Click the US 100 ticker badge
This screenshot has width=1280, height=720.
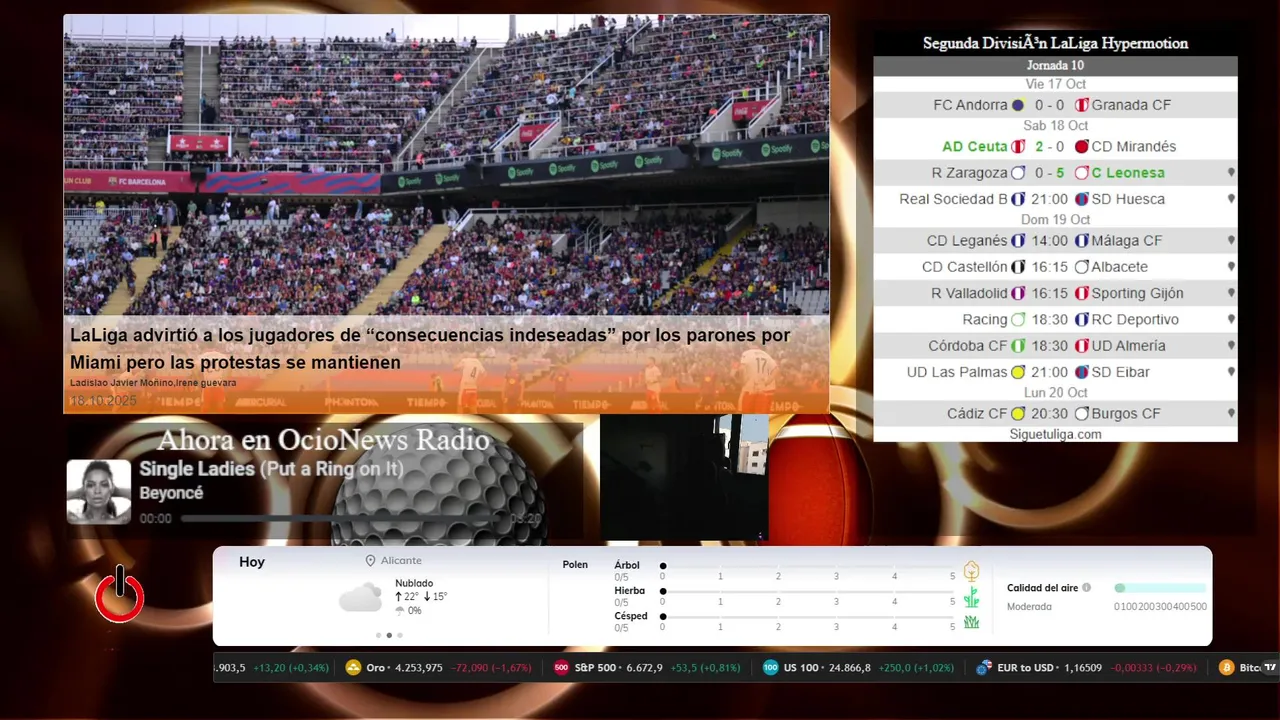(x=770, y=668)
